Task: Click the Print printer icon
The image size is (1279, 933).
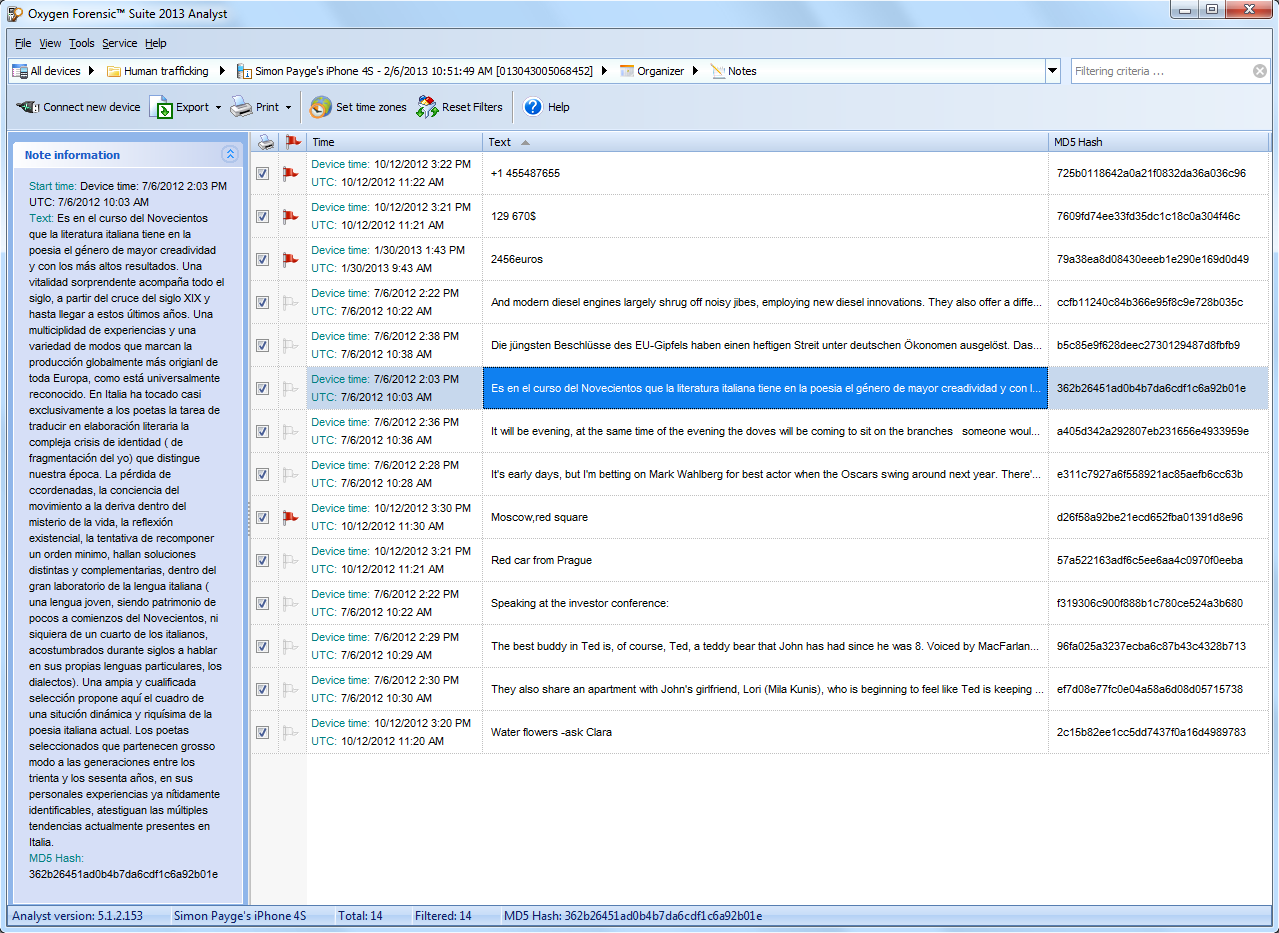Action: [x=241, y=107]
